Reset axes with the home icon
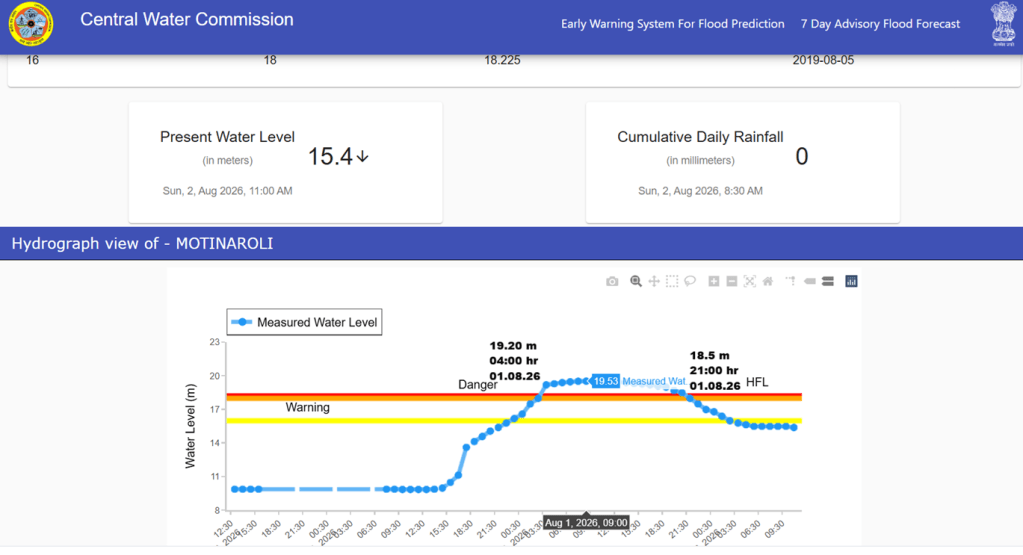1023x555 pixels. (x=768, y=281)
